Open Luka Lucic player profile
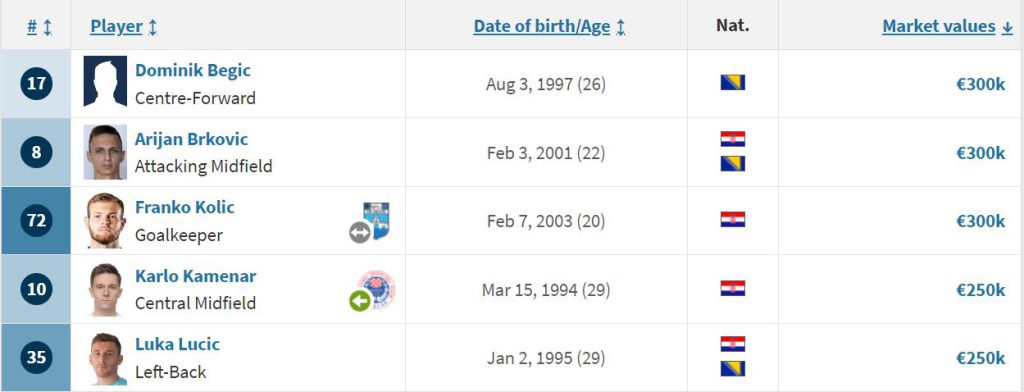 point(178,344)
